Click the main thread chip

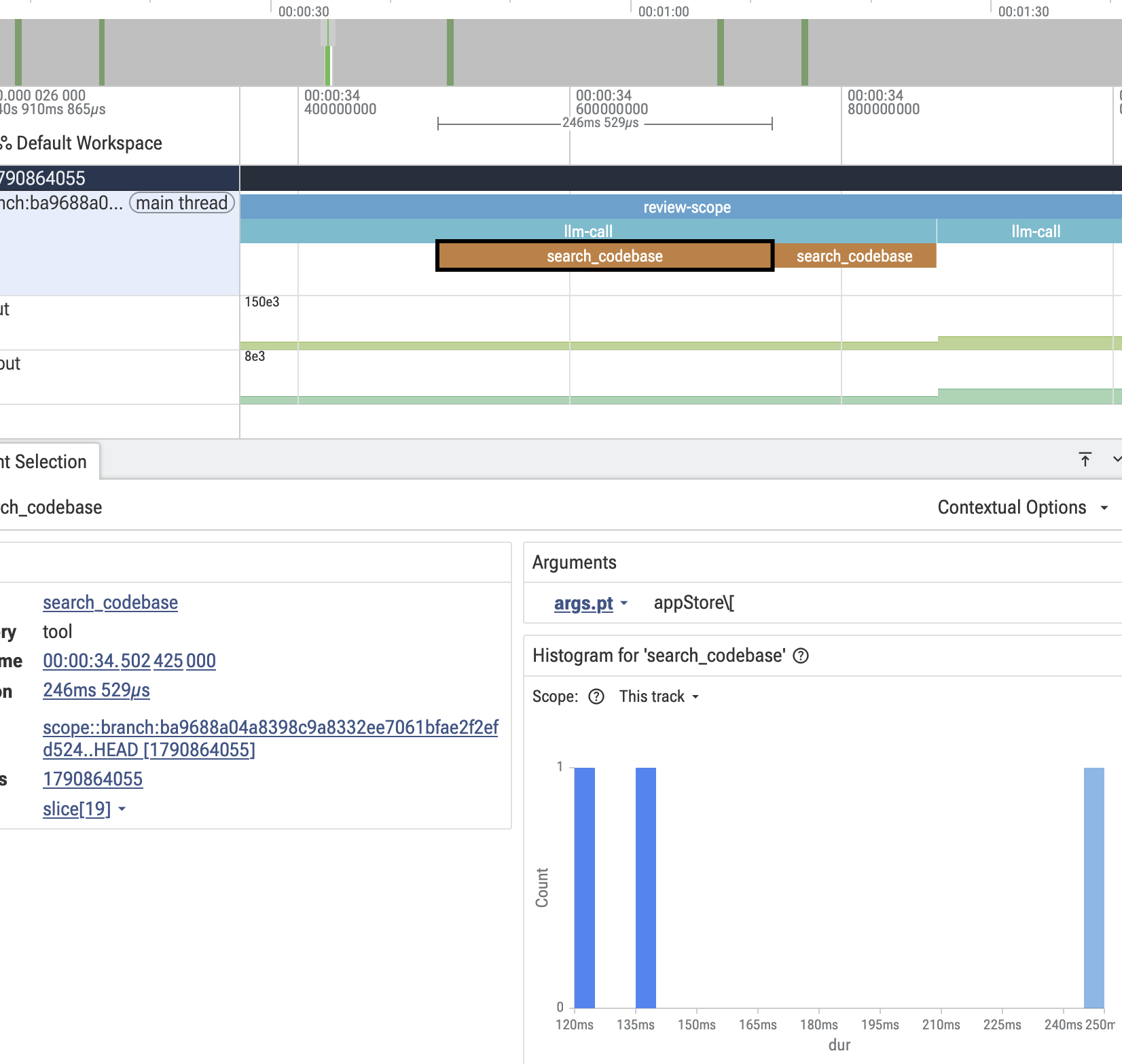(182, 203)
